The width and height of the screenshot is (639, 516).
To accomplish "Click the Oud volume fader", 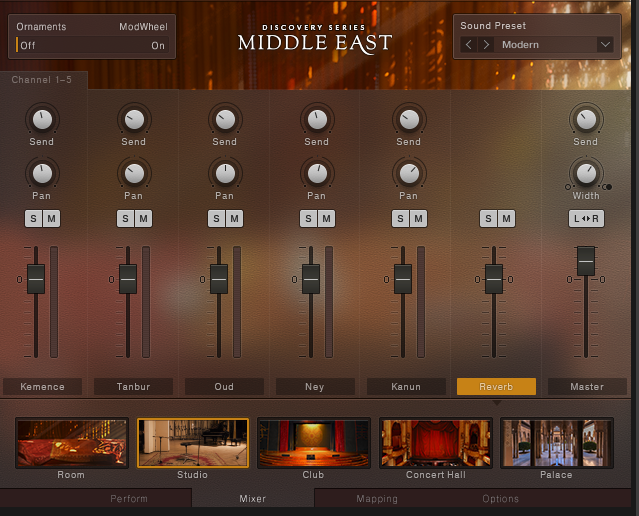I will click(x=219, y=279).
